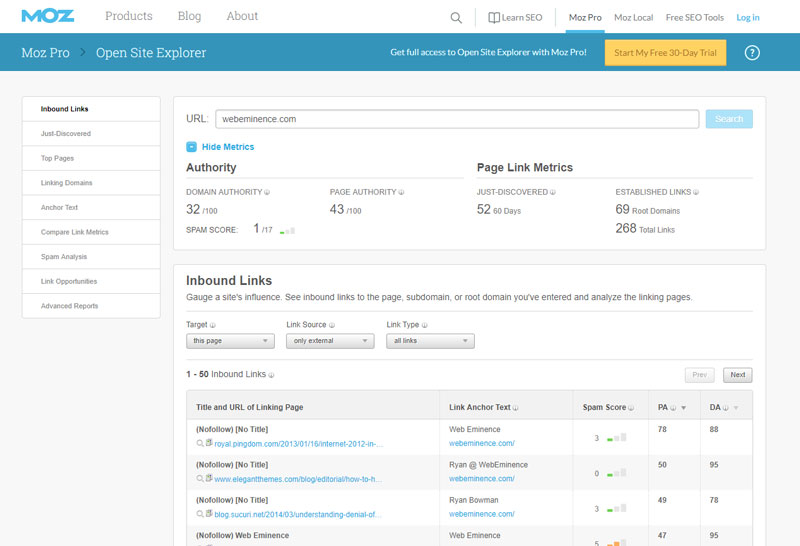This screenshot has width=800, height=546.
Task: Sort by PA using its arrow
Action: coord(684,408)
